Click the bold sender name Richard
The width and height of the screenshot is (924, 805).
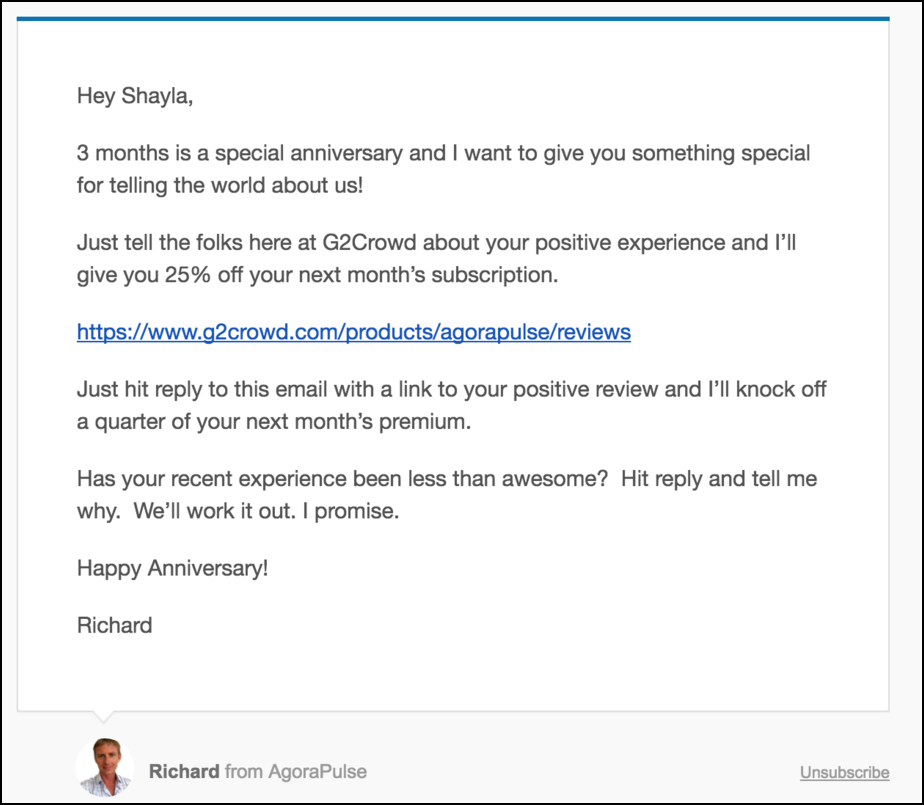tap(184, 771)
